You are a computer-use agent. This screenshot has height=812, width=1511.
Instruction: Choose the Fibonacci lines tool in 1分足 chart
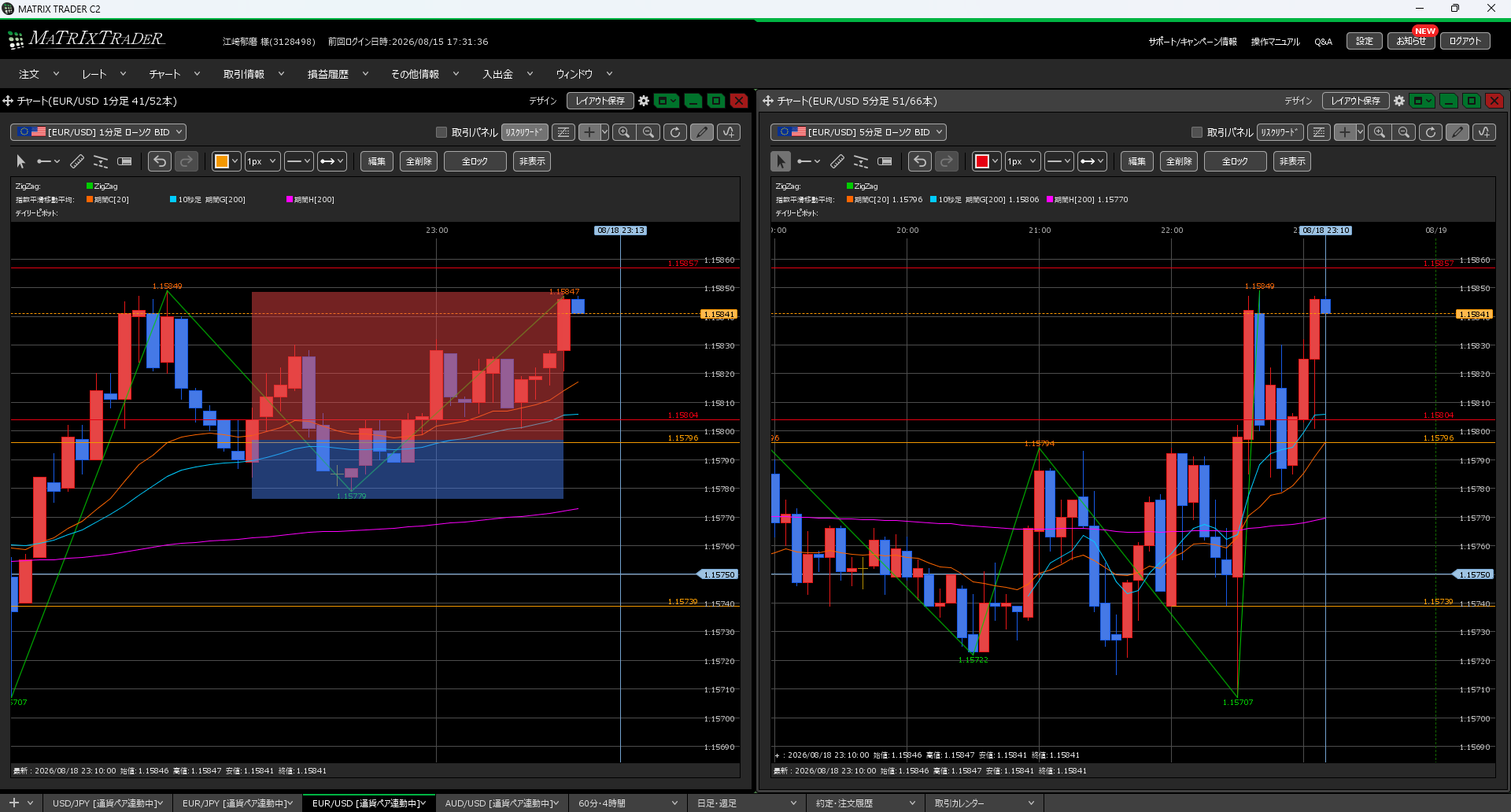coord(101,161)
